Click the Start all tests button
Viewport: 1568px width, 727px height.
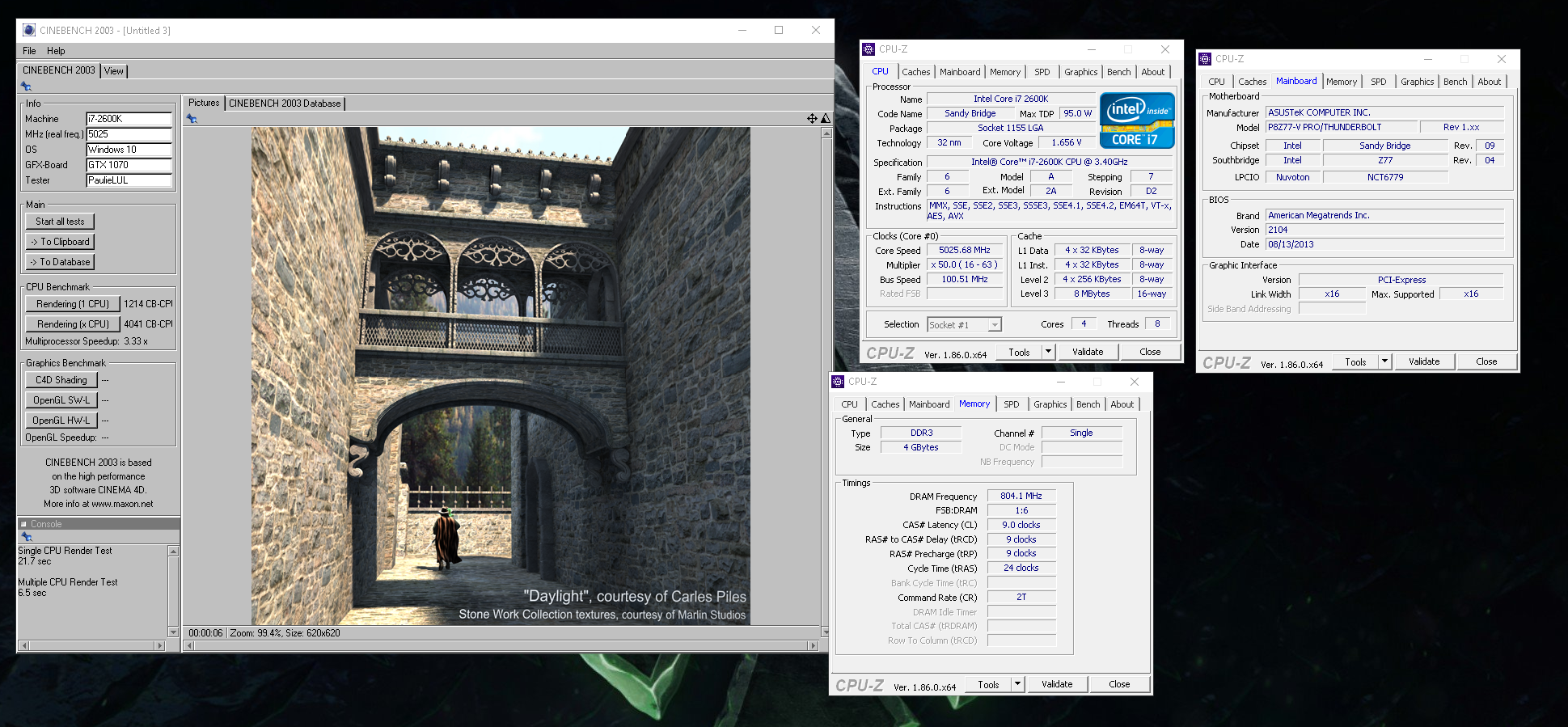click(x=60, y=222)
